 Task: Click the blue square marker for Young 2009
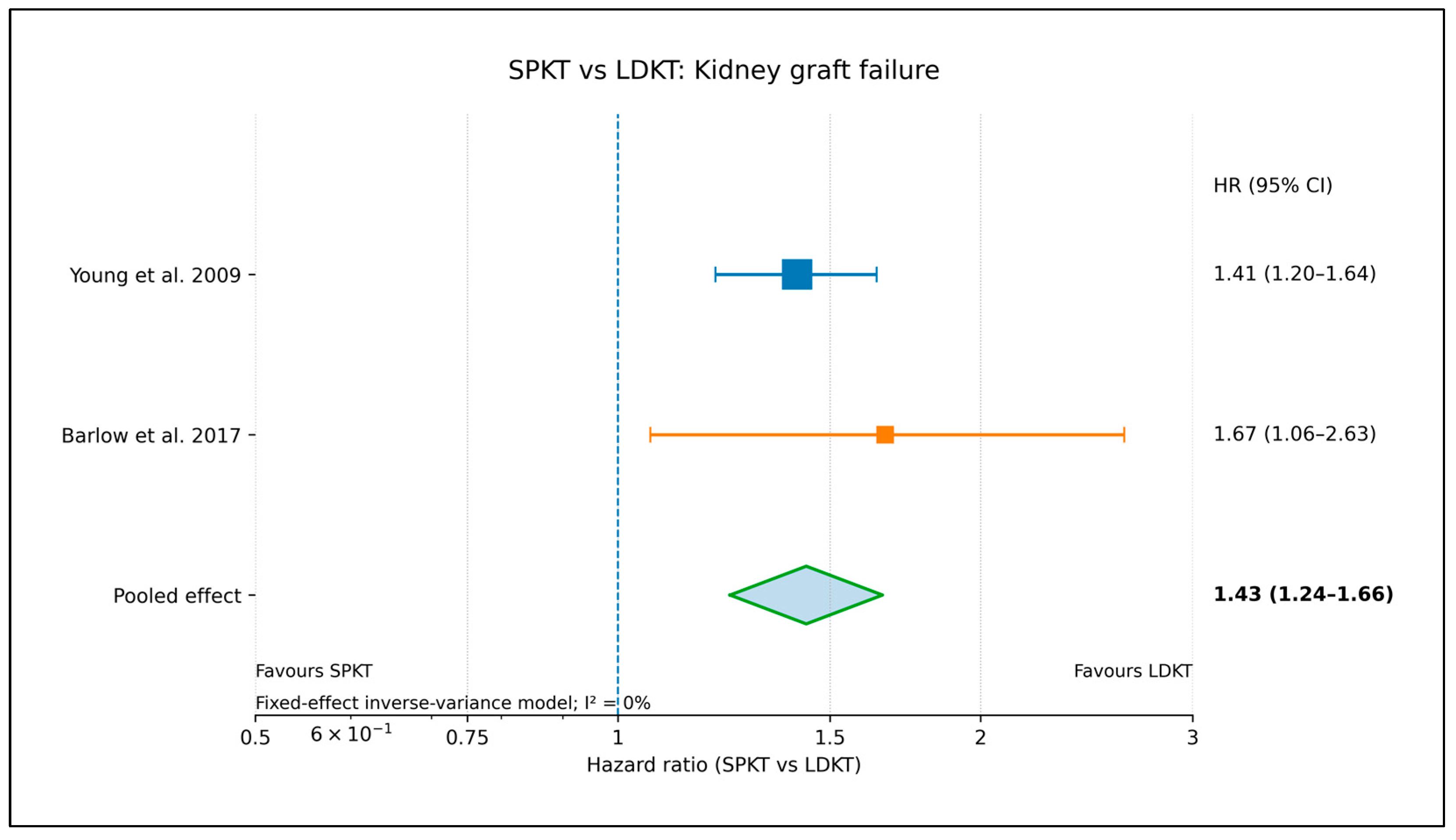pos(797,275)
